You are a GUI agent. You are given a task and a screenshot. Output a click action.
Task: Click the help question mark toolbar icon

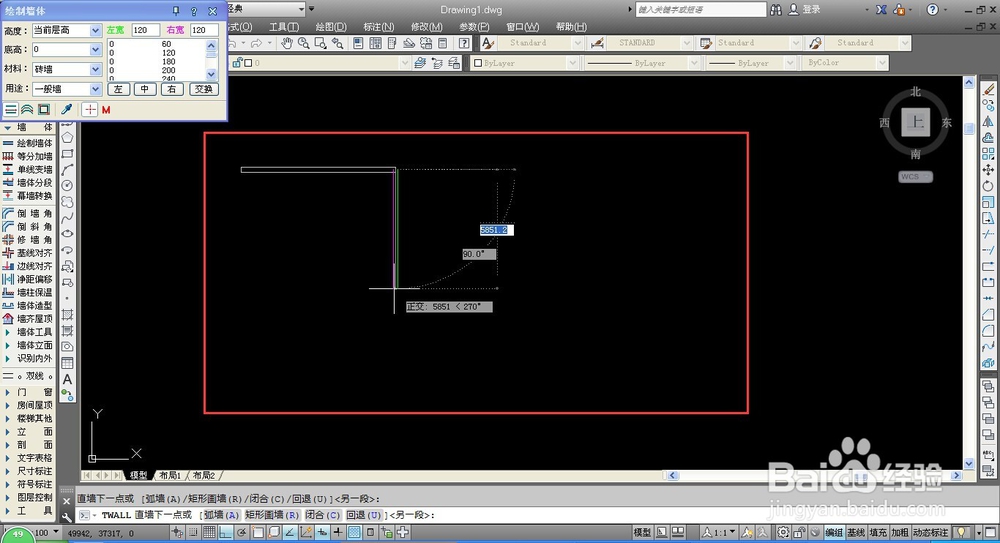[x=464, y=43]
